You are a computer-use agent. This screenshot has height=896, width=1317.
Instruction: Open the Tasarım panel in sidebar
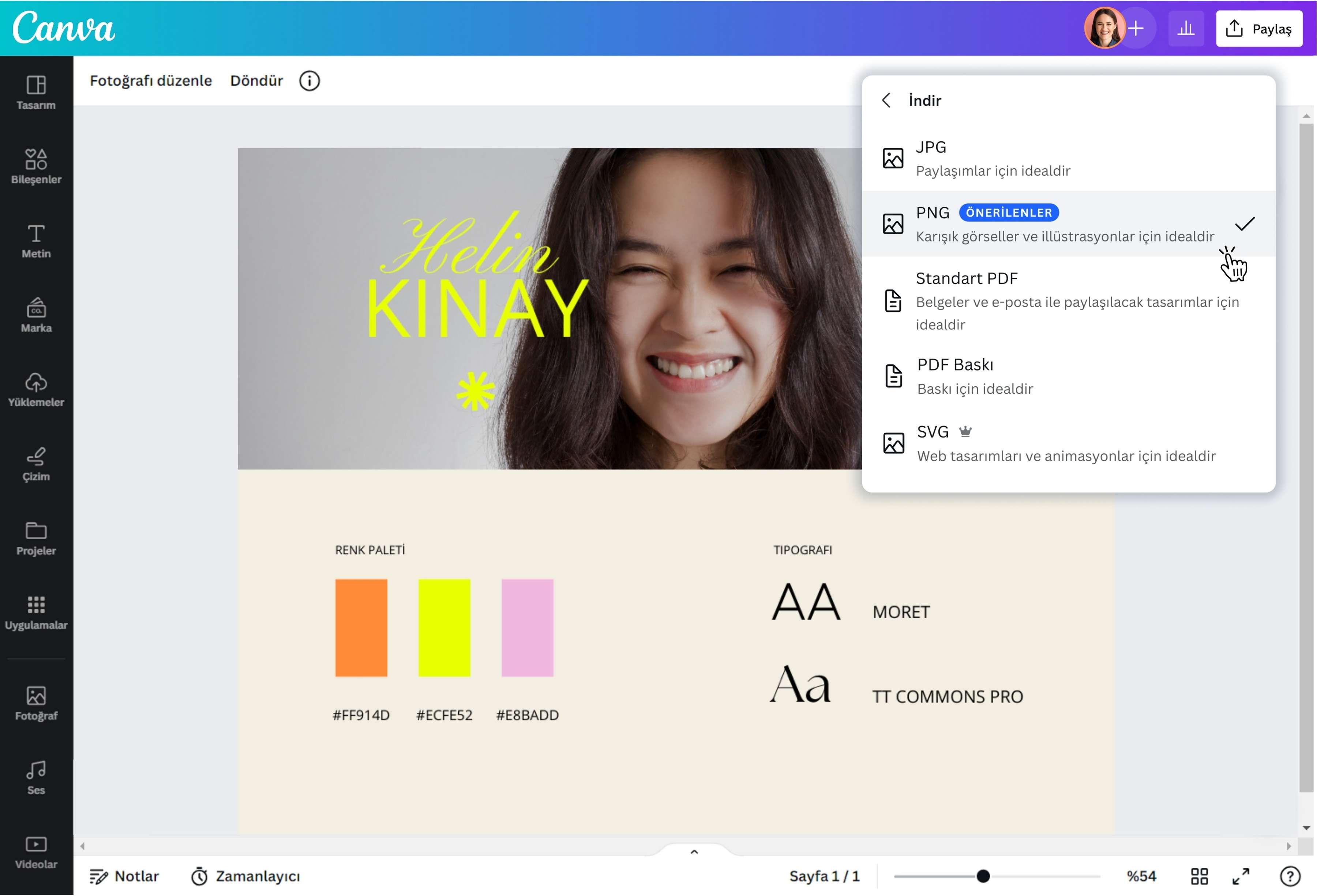pos(36,93)
